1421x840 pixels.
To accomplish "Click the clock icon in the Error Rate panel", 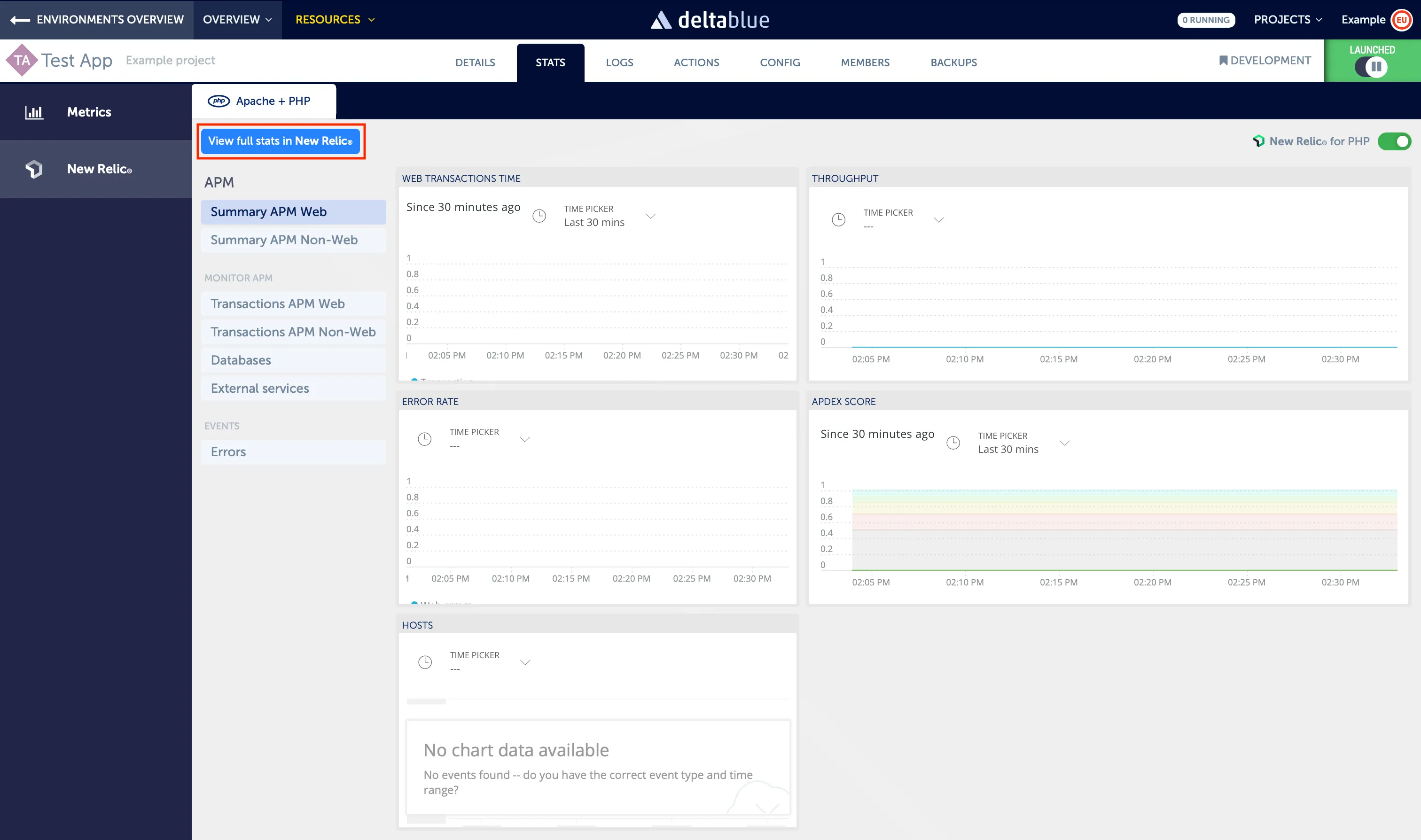I will pos(425,438).
